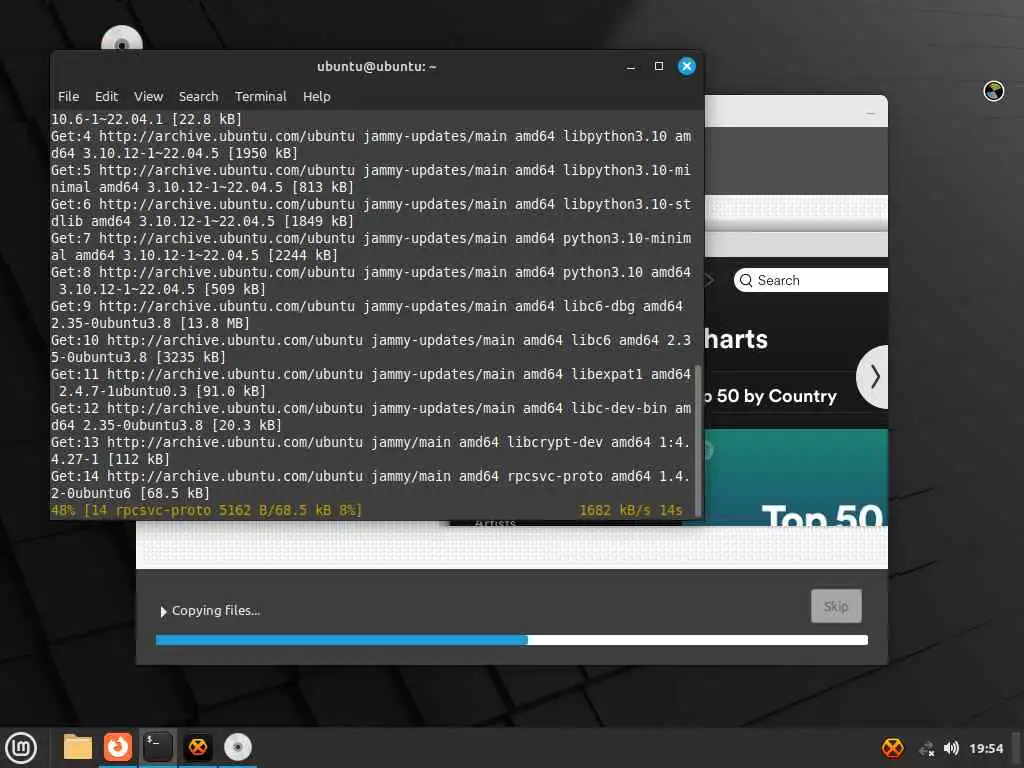Click the Search field in installer slideshow

click(x=810, y=280)
